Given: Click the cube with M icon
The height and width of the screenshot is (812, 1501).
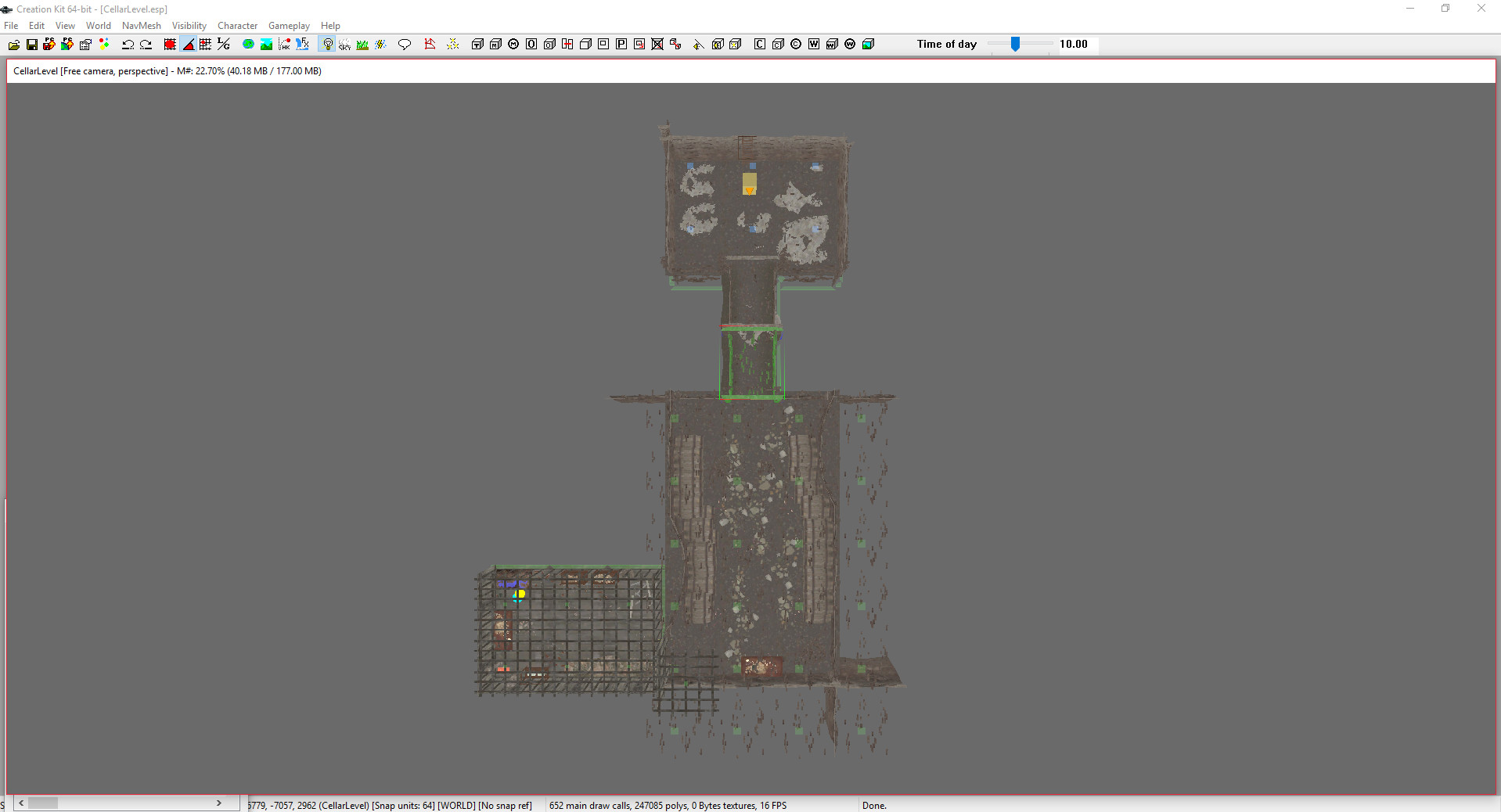Looking at the screenshot, I should (495, 45).
